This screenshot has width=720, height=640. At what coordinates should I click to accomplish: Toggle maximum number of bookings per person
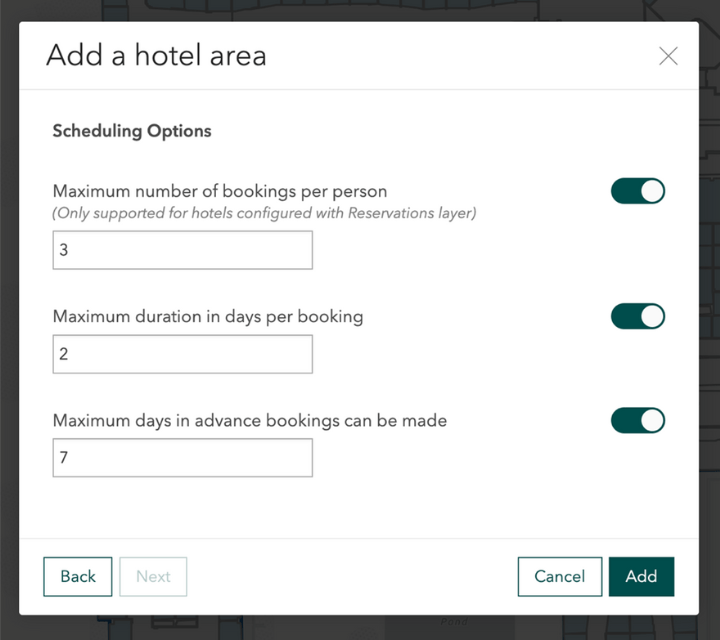638,191
